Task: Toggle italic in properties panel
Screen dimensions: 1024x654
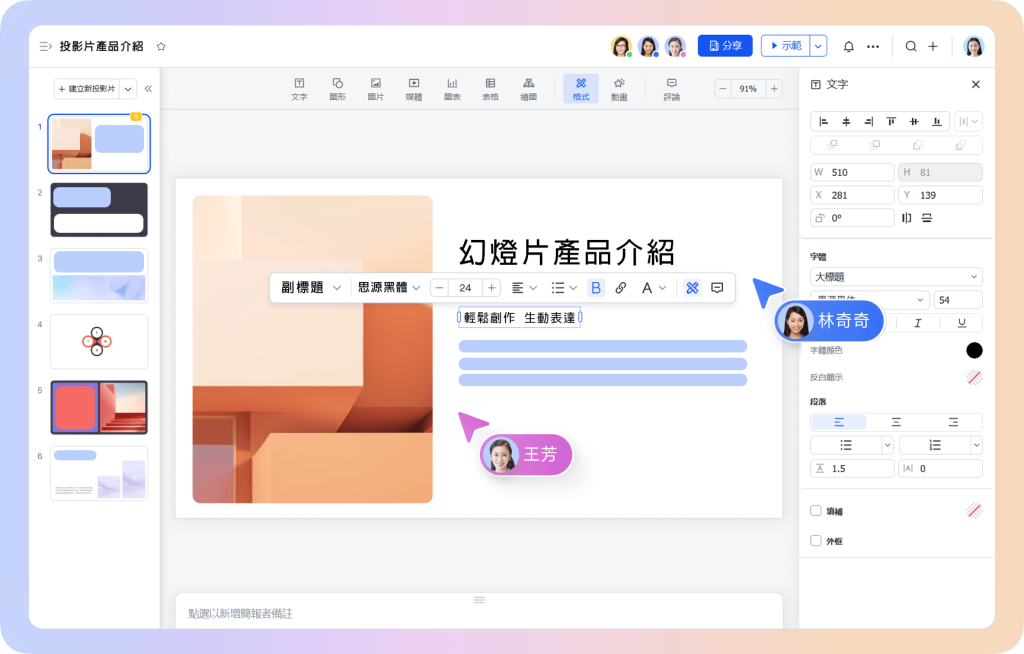Action: 918,323
